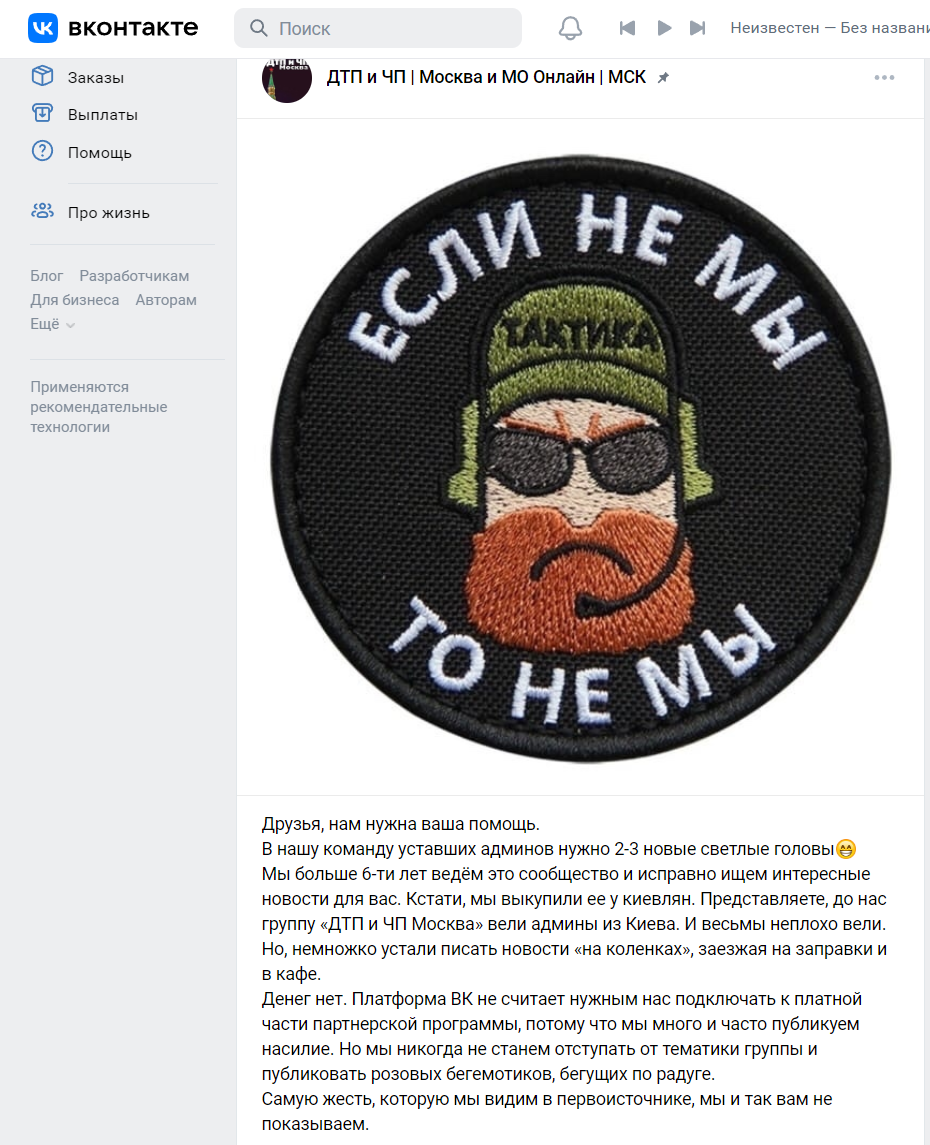
Task: Select the Для бизнеса link
Action: (74, 300)
